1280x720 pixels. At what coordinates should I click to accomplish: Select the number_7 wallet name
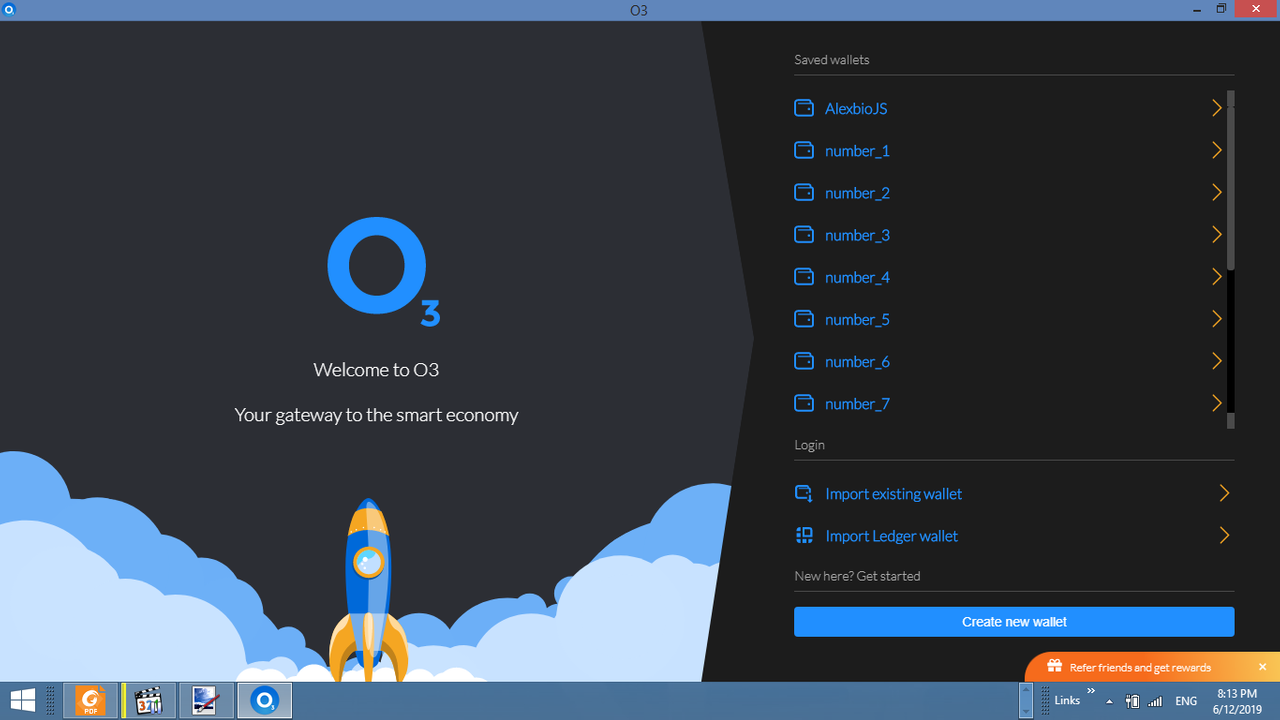857,404
